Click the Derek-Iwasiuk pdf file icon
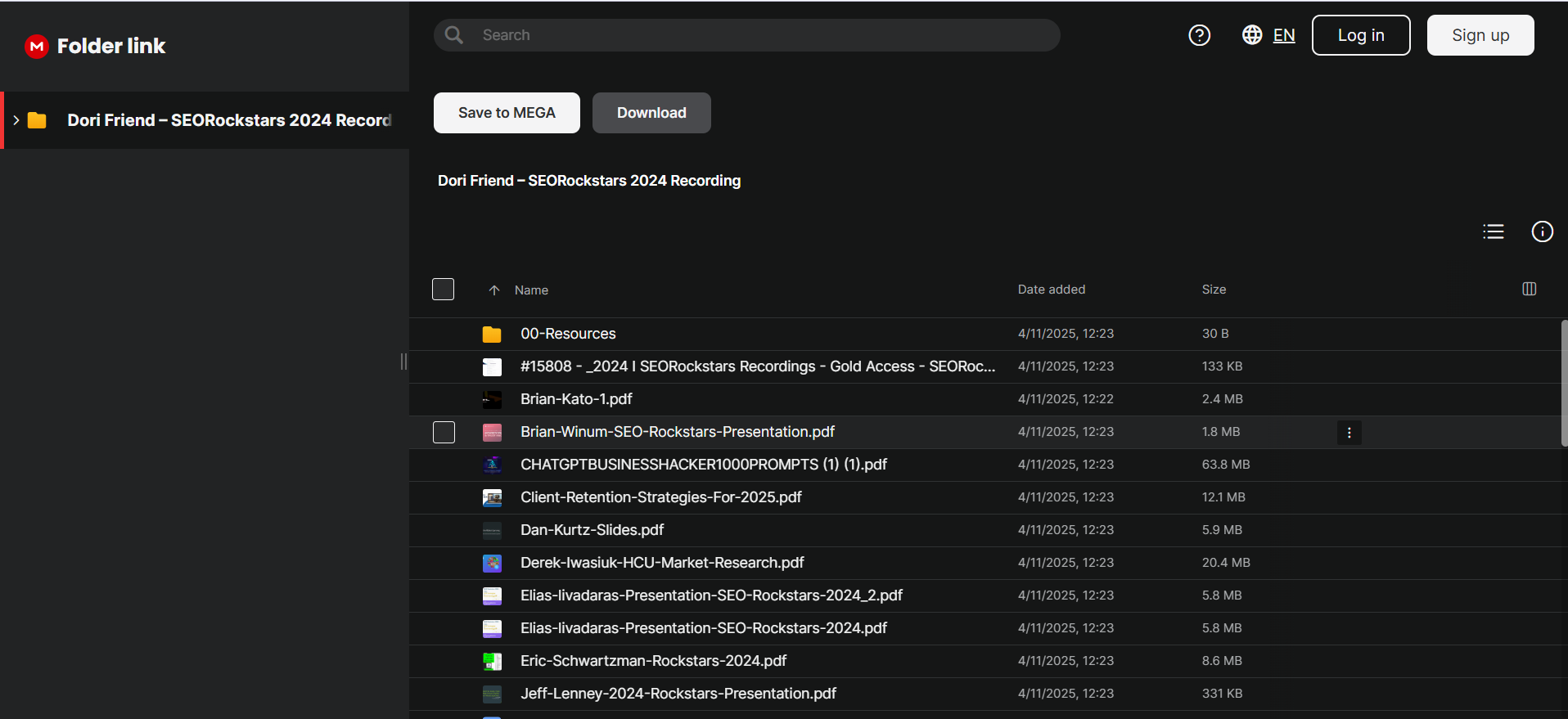The image size is (1568, 719). pyautogui.click(x=492, y=563)
